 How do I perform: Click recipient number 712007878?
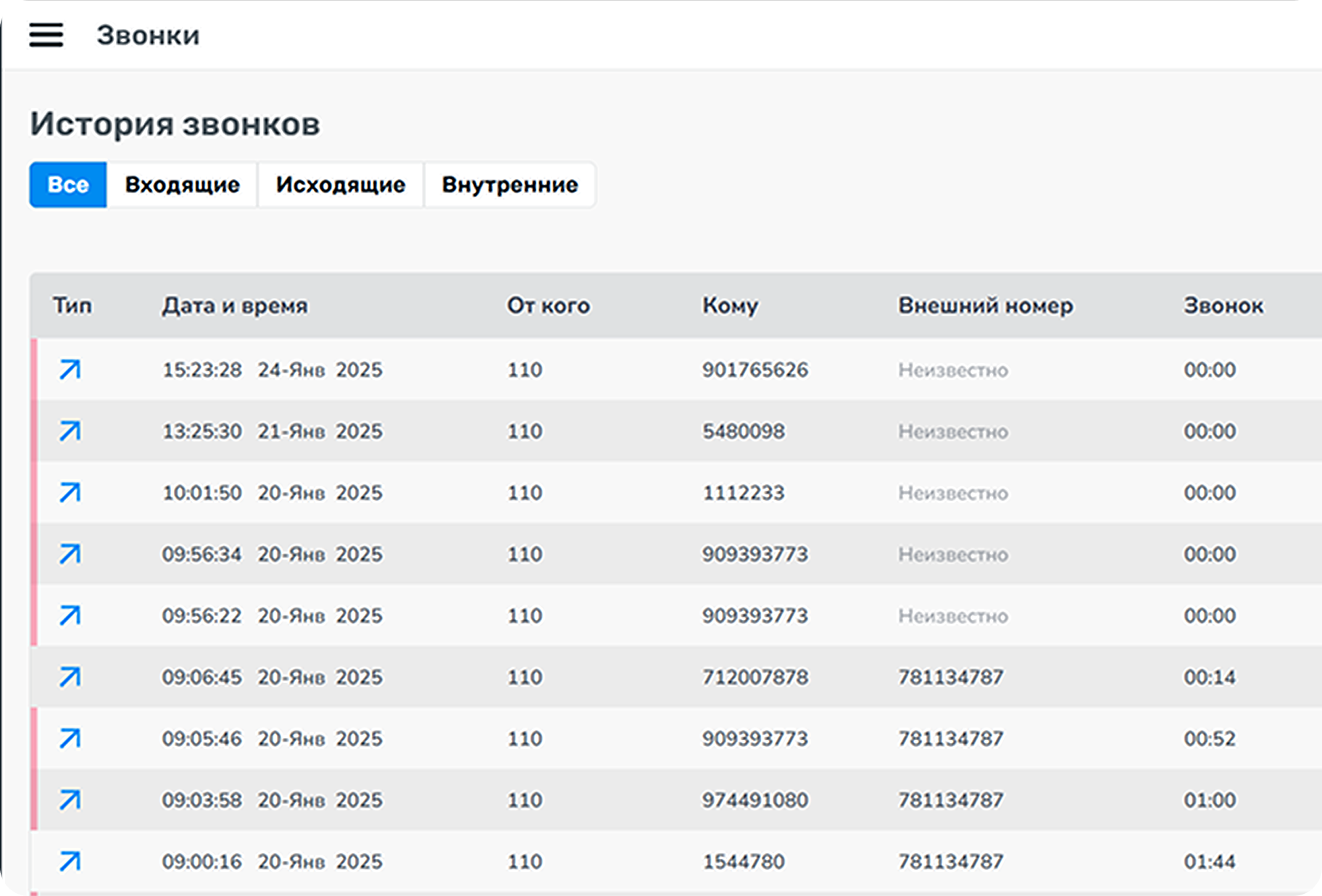click(754, 677)
